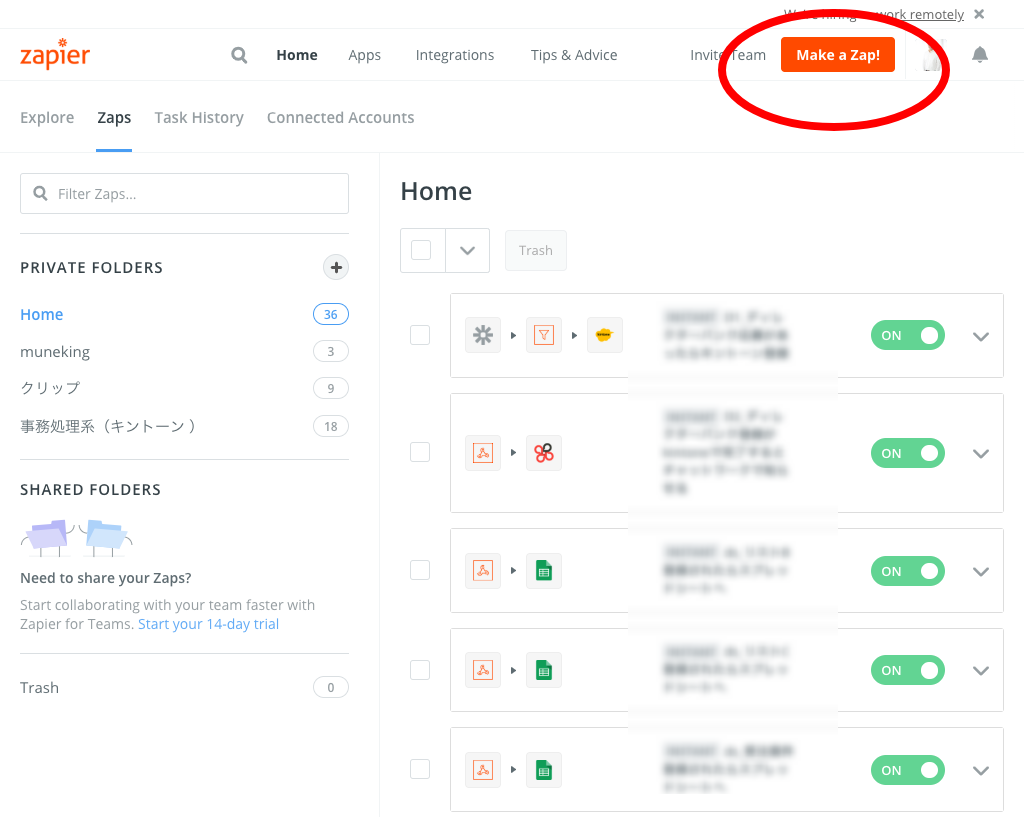Click the Google Sheets icon in third Zap
This screenshot has height=817, width=1024.
pos(543,571)
